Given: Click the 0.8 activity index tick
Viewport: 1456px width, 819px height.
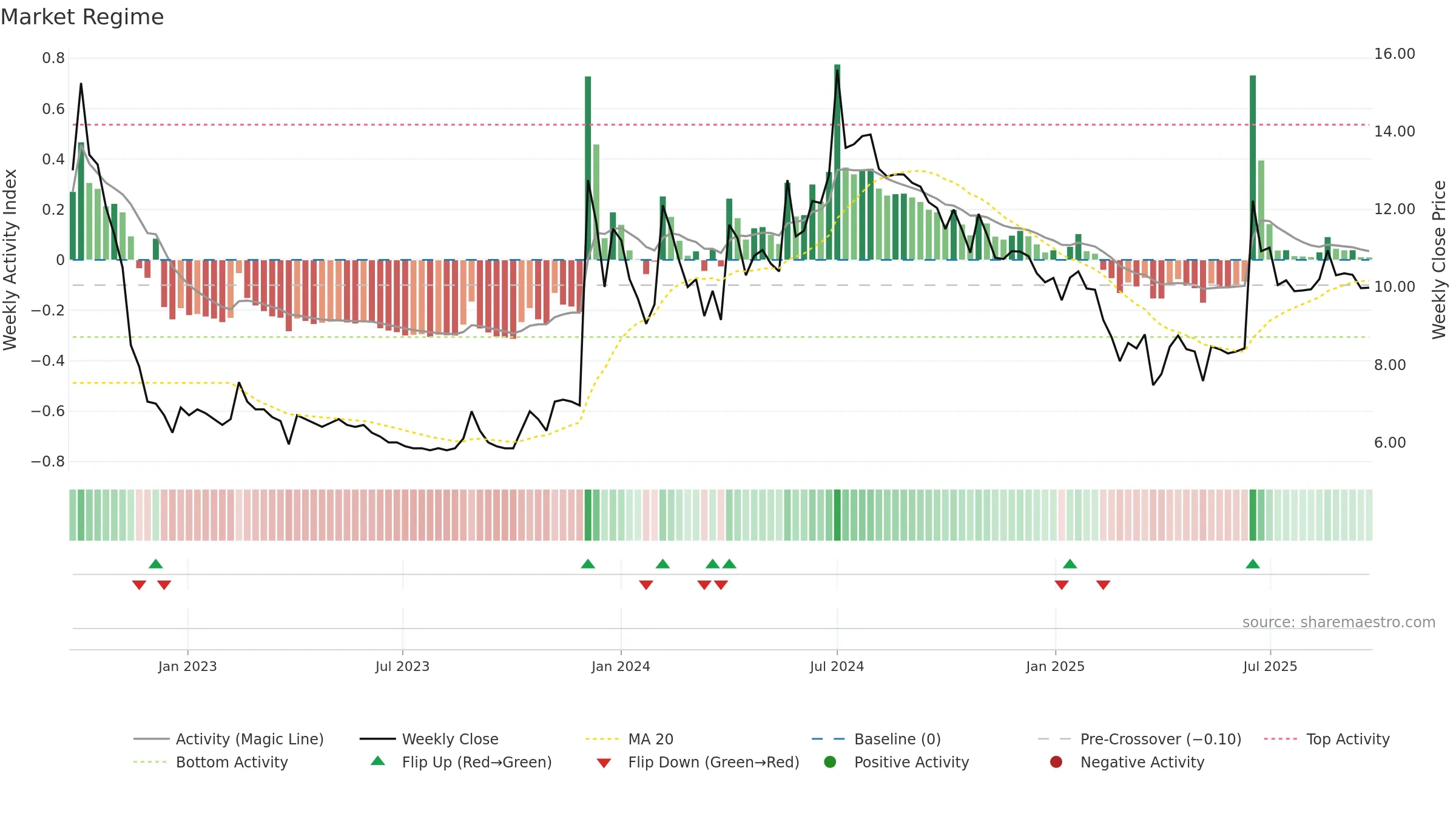Looking at the screenshot, I should click(x=53, y=58).
